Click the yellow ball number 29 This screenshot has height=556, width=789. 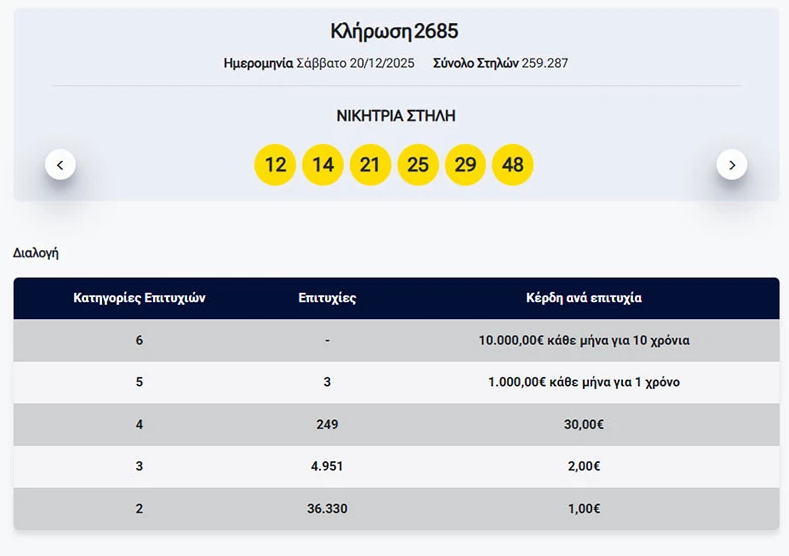click(x=465, y=165)
